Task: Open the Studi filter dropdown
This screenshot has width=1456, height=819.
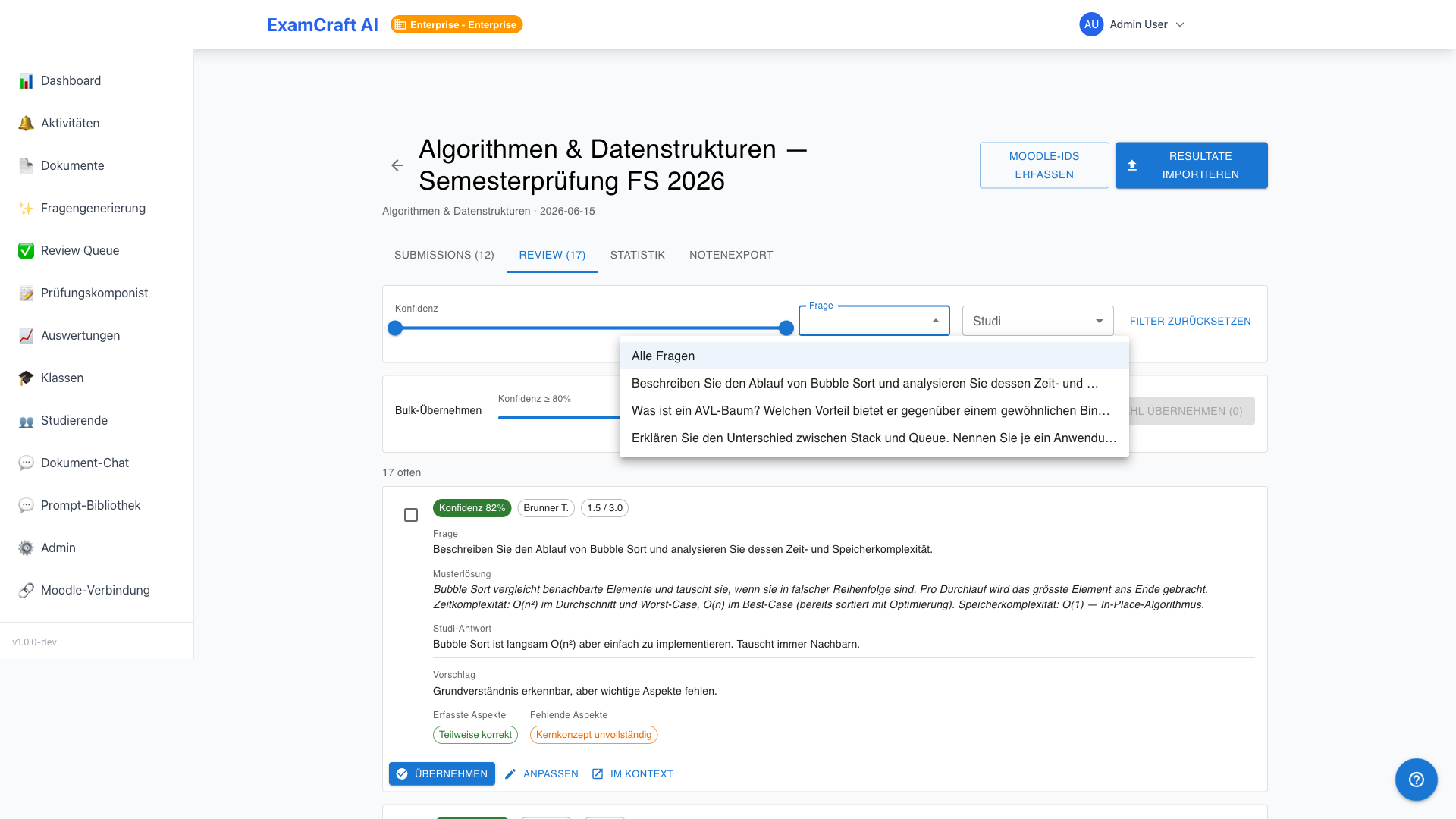Action: click(x=1037, y=321)
